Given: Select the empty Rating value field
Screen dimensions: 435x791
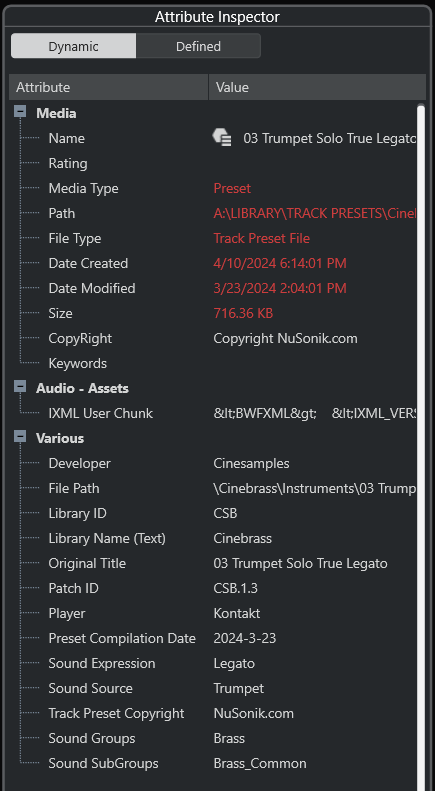Looking at the screenshot, I should pos(313,163).
